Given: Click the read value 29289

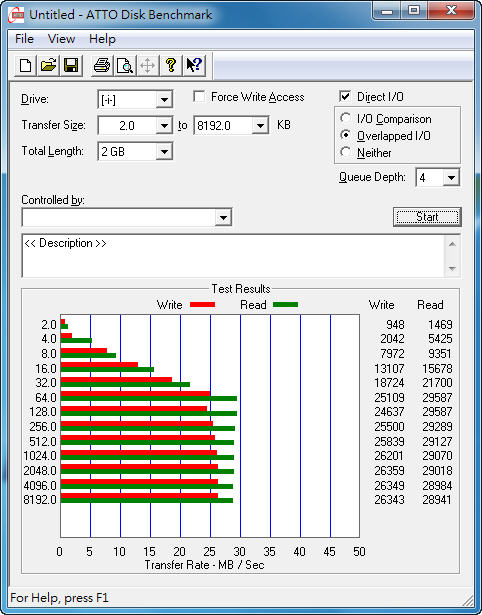Looking at the screenshot, I should tap(437, 426).
